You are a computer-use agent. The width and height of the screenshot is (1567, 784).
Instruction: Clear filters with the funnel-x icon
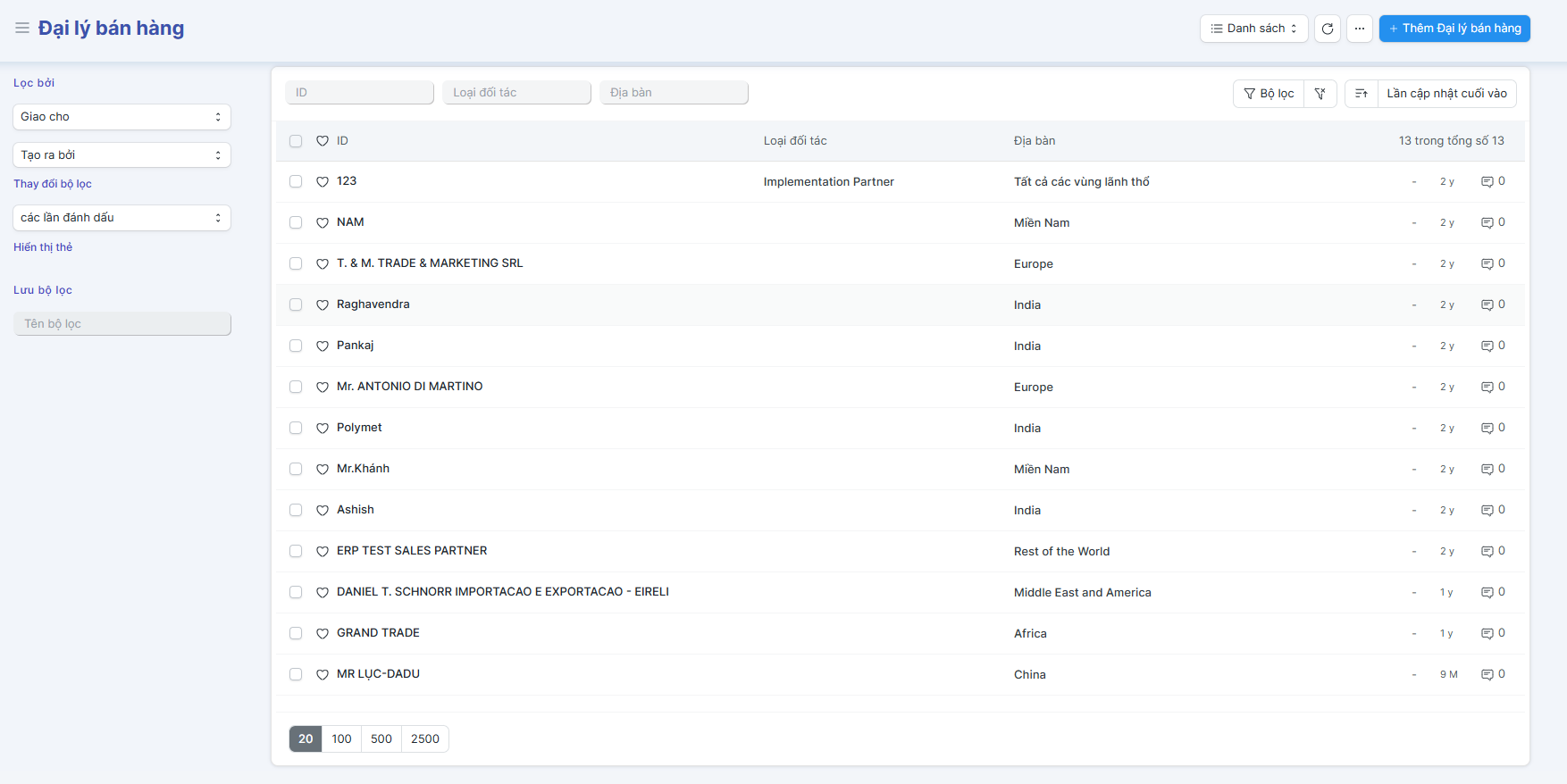1320,94
